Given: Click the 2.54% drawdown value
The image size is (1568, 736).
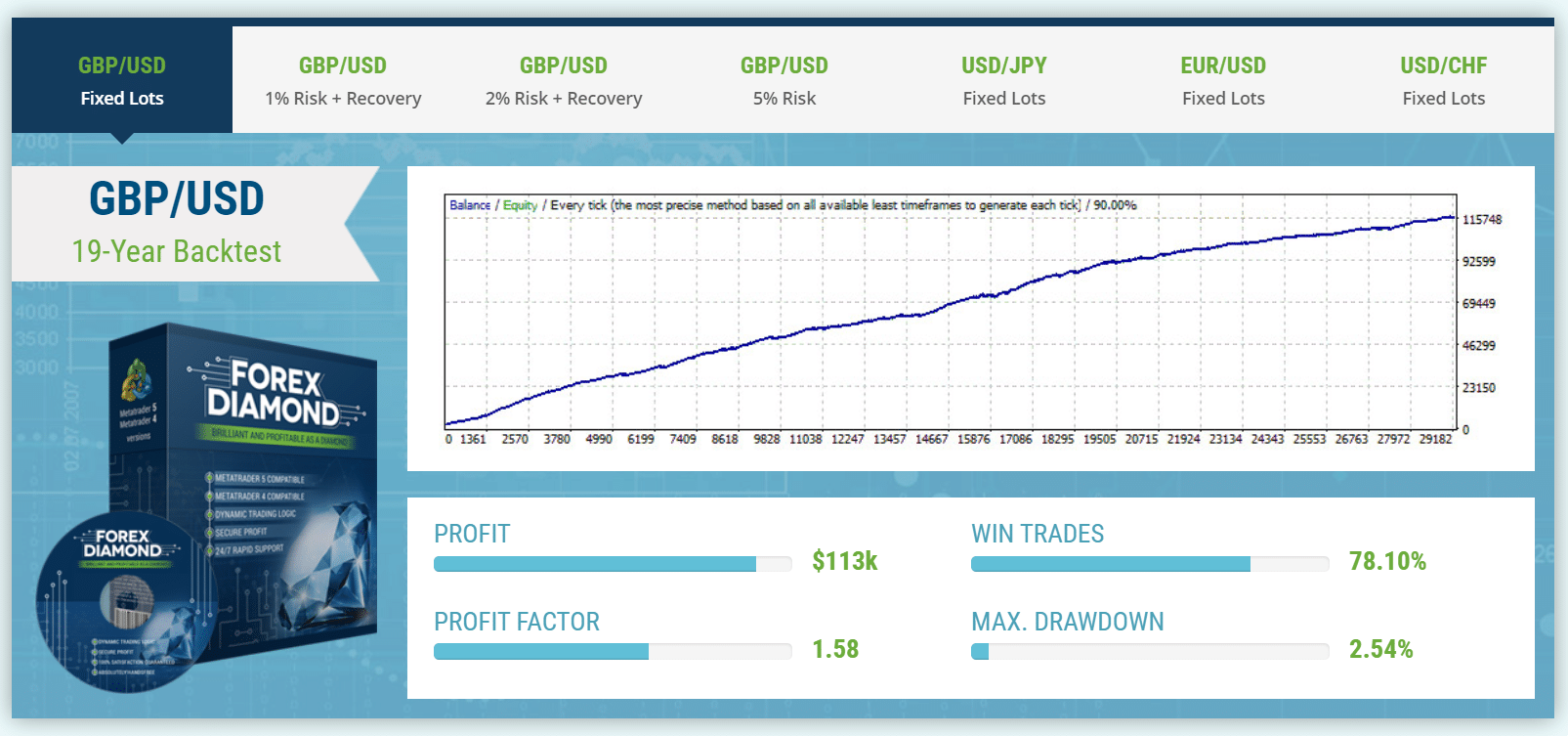Looking at the screenshot, I should (x=1381, y=649).
